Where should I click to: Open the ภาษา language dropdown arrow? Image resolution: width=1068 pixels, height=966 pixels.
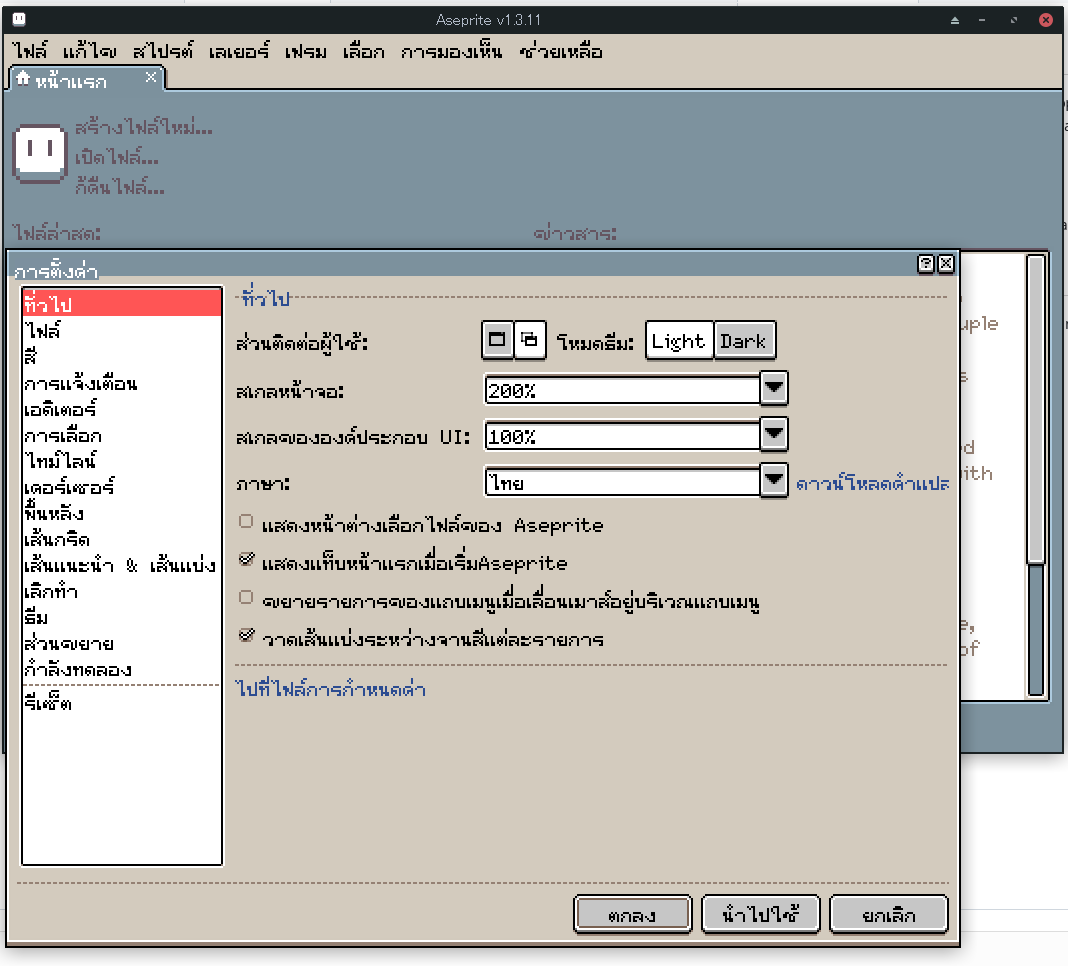[774, 481]
